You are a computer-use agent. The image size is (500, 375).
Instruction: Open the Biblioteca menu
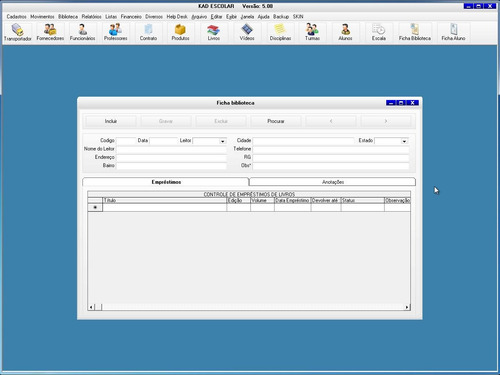pyautogui.click(x=68, y=16)
